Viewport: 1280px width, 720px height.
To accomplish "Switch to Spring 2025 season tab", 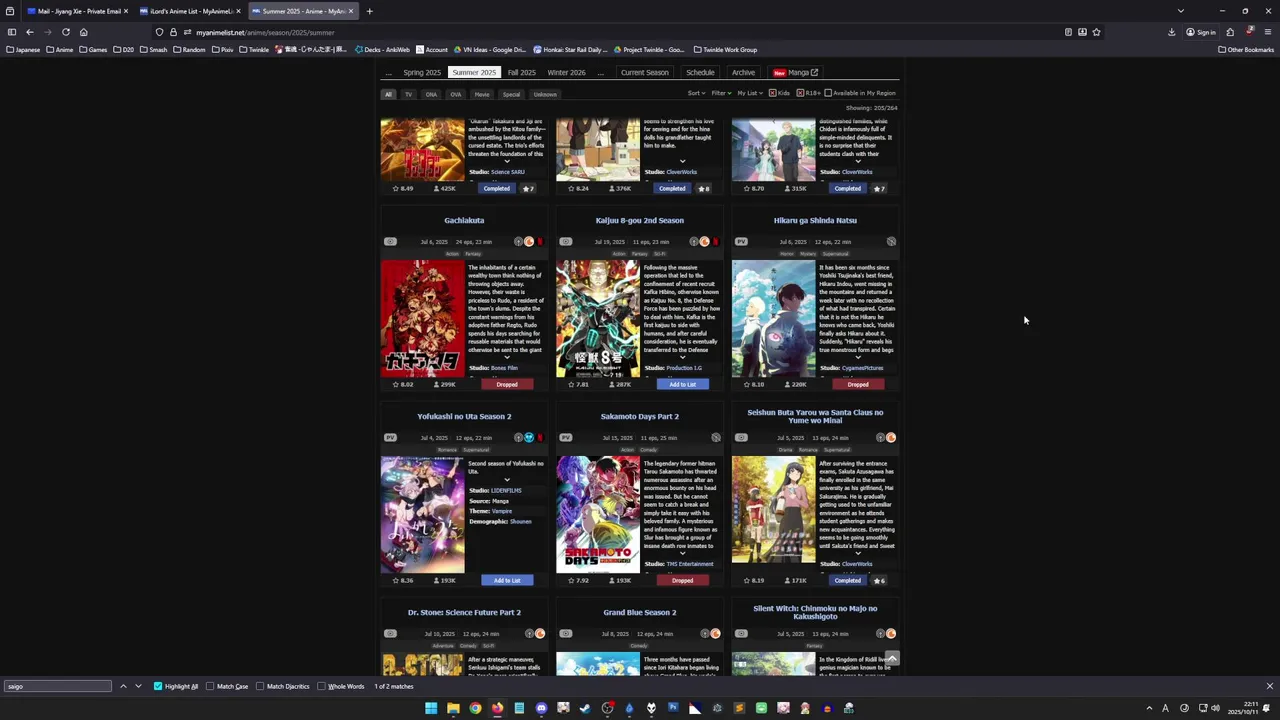I will [422, 72].
